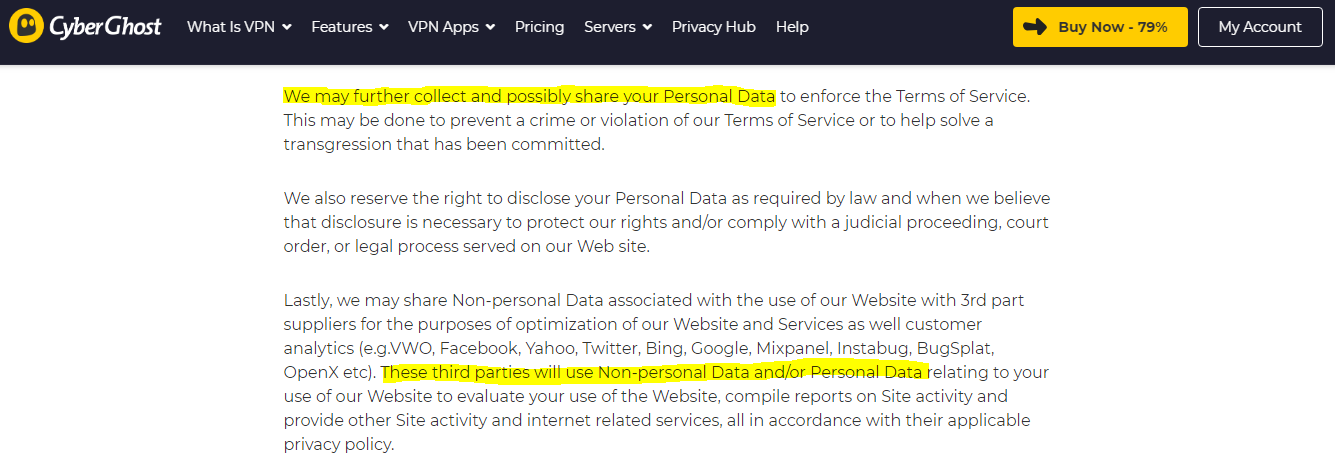Click the CyberGhost wordmark text
The image size is (1335, 464).
coord(105,27)
